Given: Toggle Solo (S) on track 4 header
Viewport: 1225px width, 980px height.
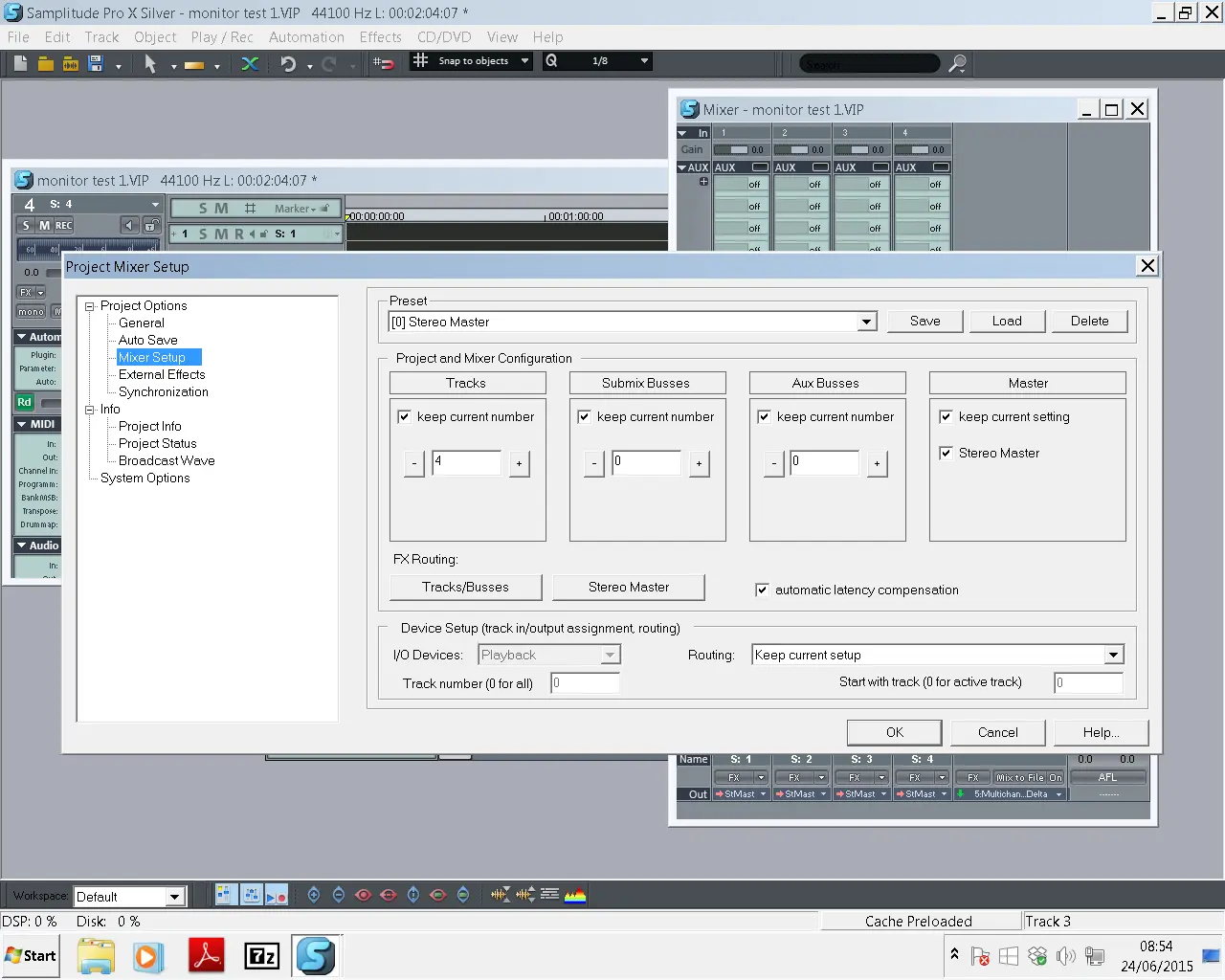Looking at the screenshot, I should point(27,225).
